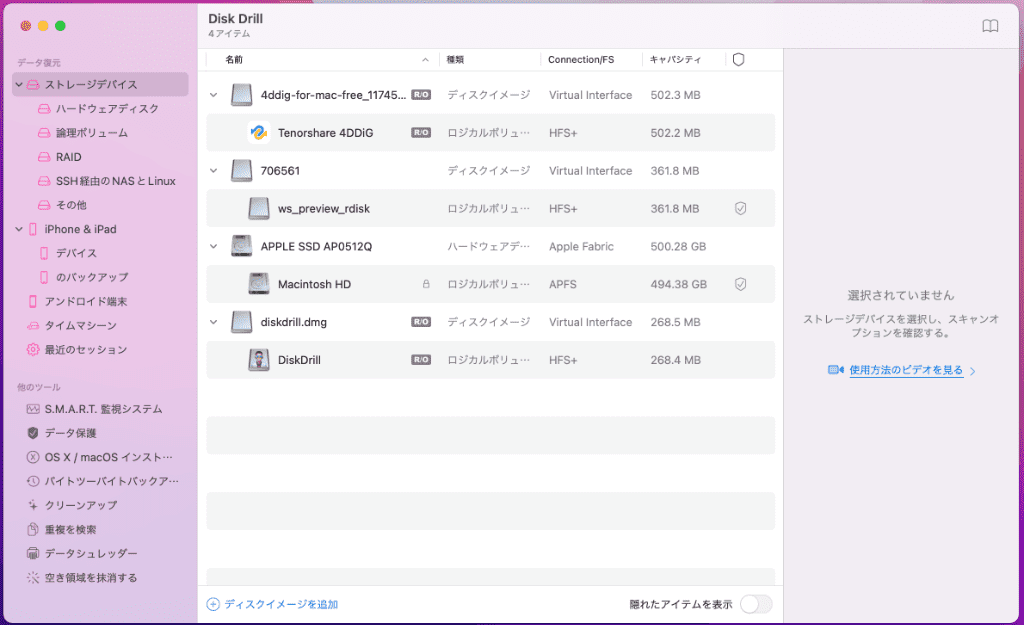Click the lock icon beside Macintosh HD

[426, 284]
